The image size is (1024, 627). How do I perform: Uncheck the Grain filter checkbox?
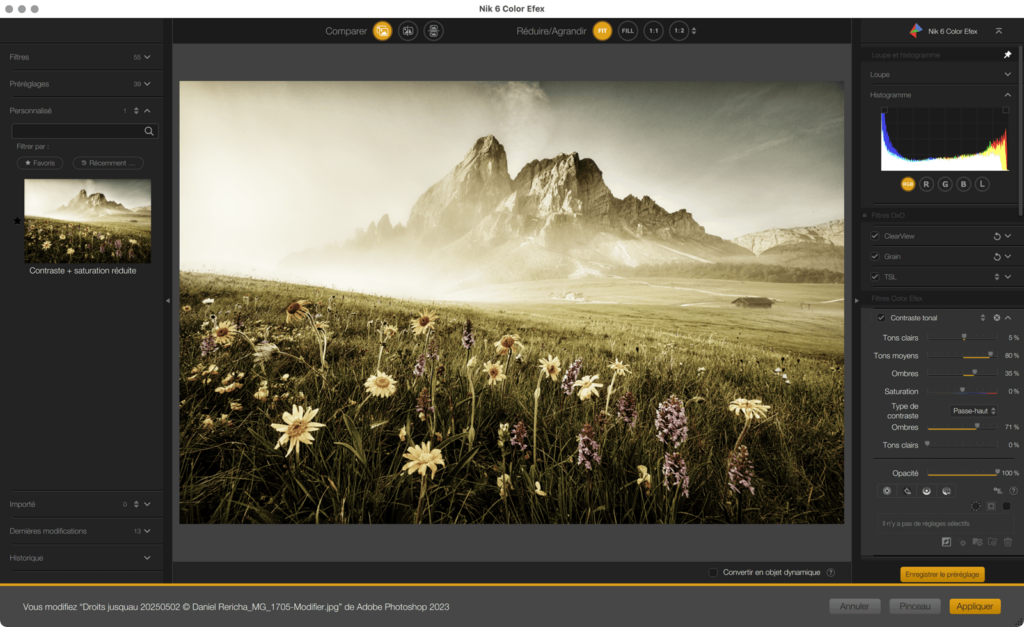click(874, 257)
